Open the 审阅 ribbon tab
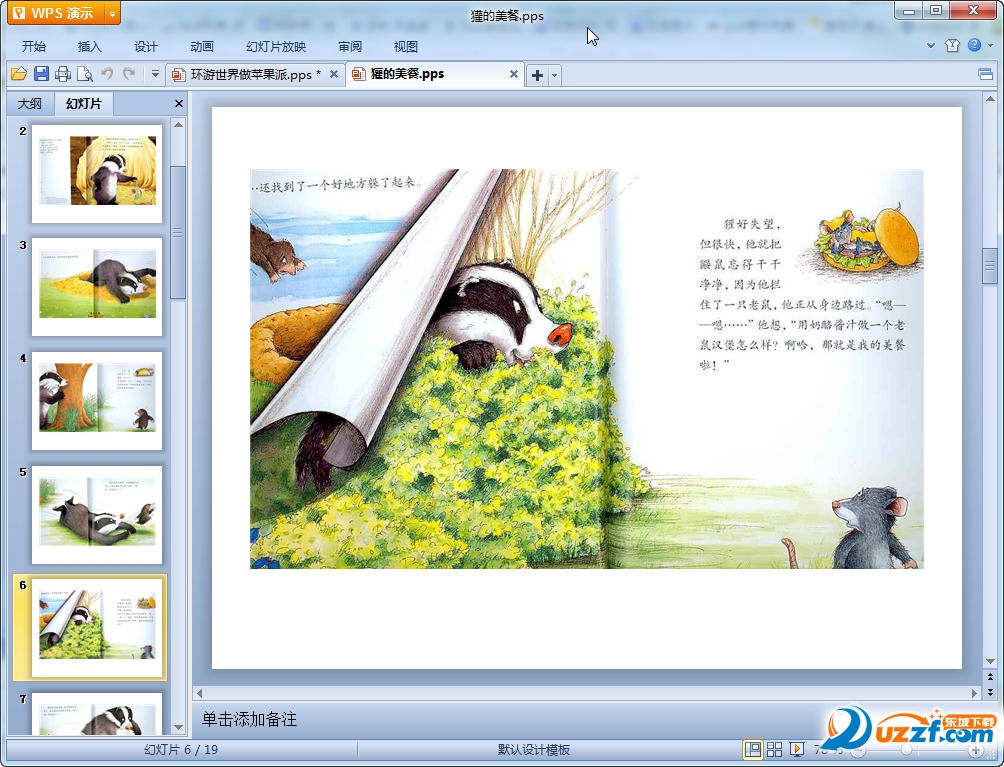 [350, 47]
